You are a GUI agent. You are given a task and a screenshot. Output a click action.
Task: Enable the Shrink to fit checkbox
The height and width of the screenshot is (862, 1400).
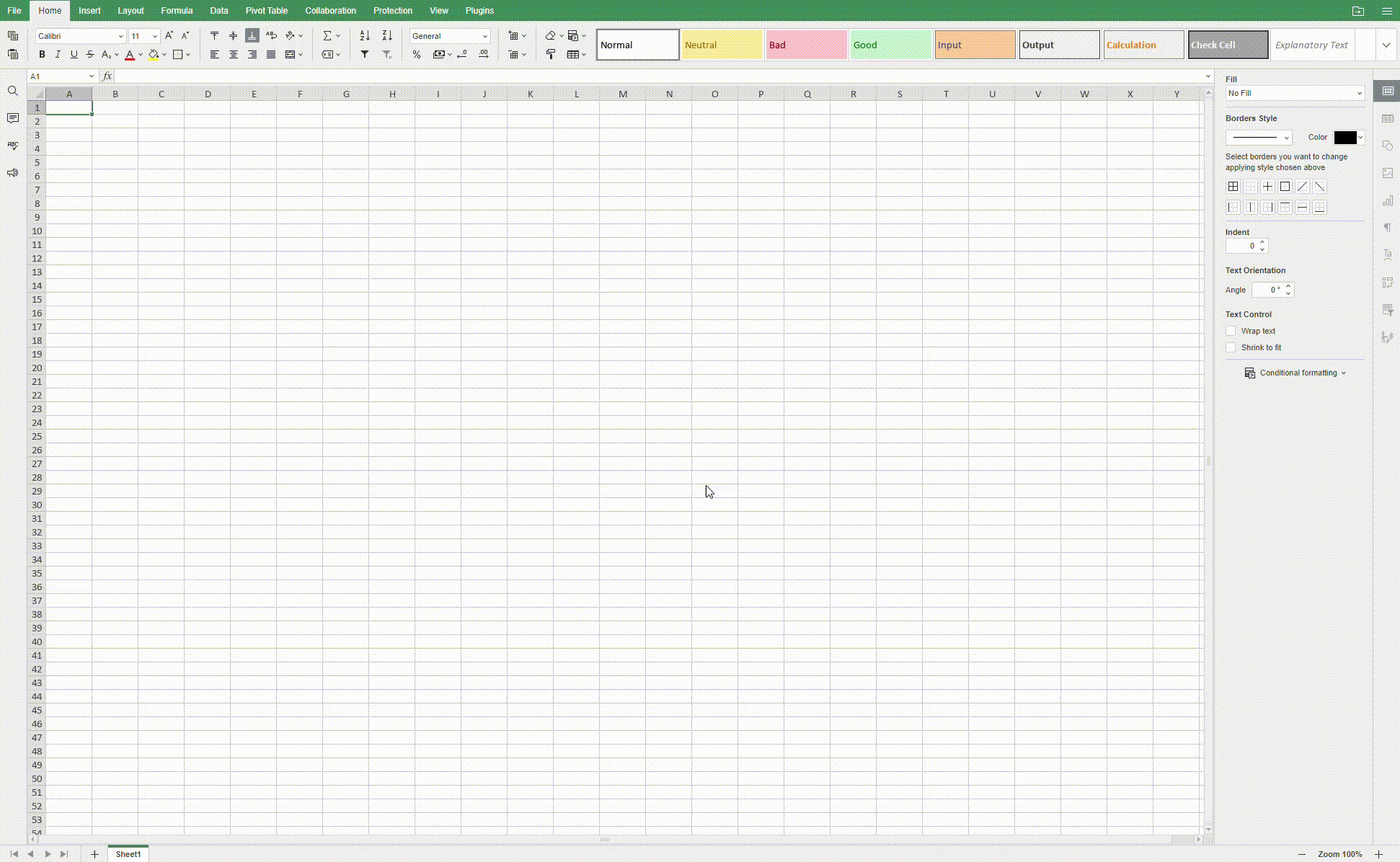(1231, 347)
